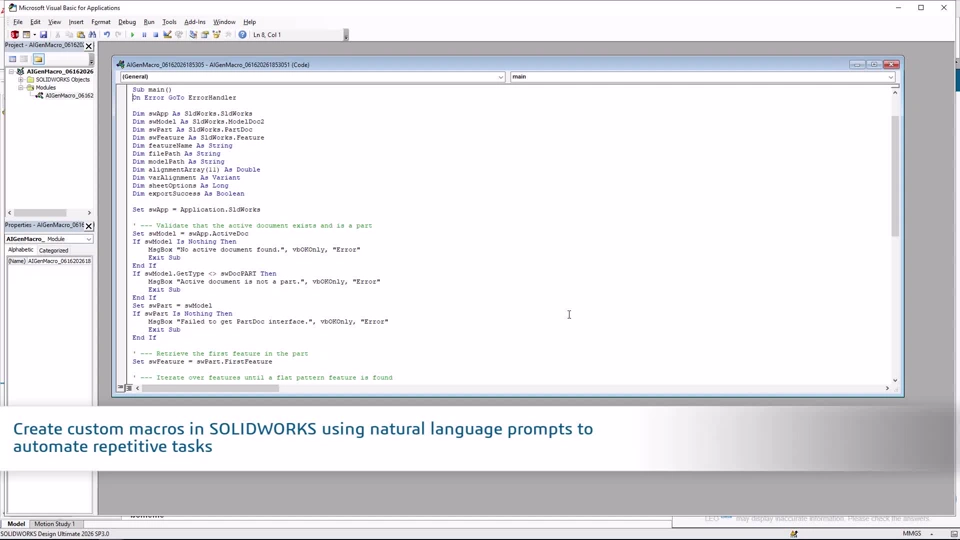Image resolution: width=960 pixels, height=540 pixels.
Task: Open the Insert object dropdown arrow in toolbar
Action: [x=34, y=35]
